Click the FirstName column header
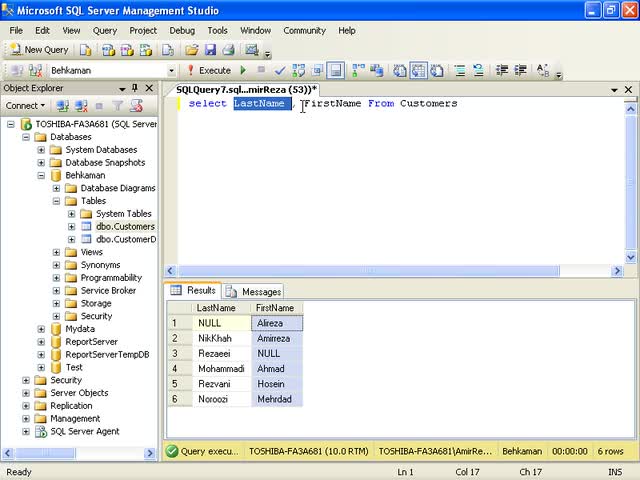This screenshot has width=640, height=480. click(x=277, y=308)
